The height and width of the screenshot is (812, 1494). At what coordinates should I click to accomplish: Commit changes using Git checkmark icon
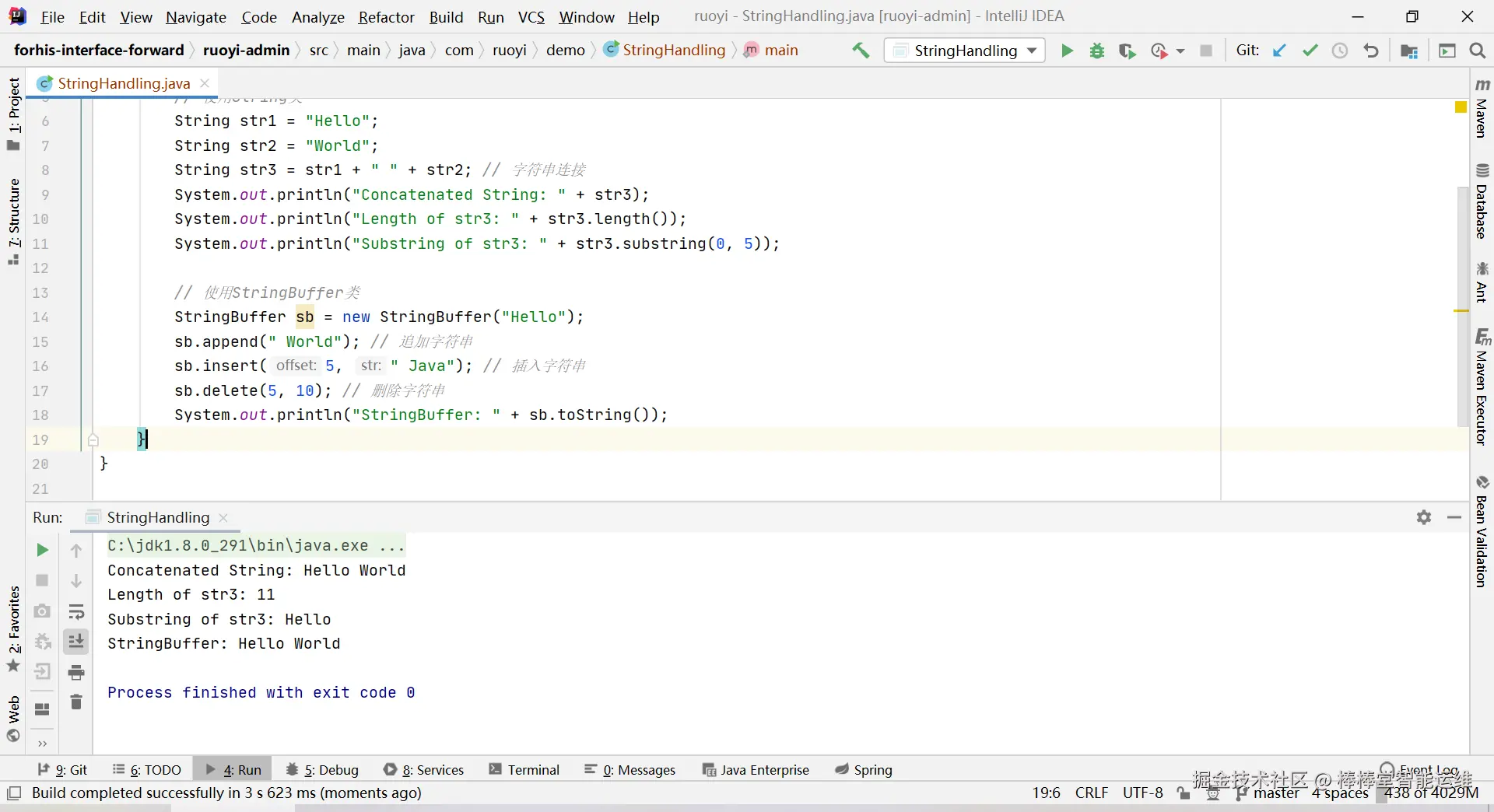1310,51
